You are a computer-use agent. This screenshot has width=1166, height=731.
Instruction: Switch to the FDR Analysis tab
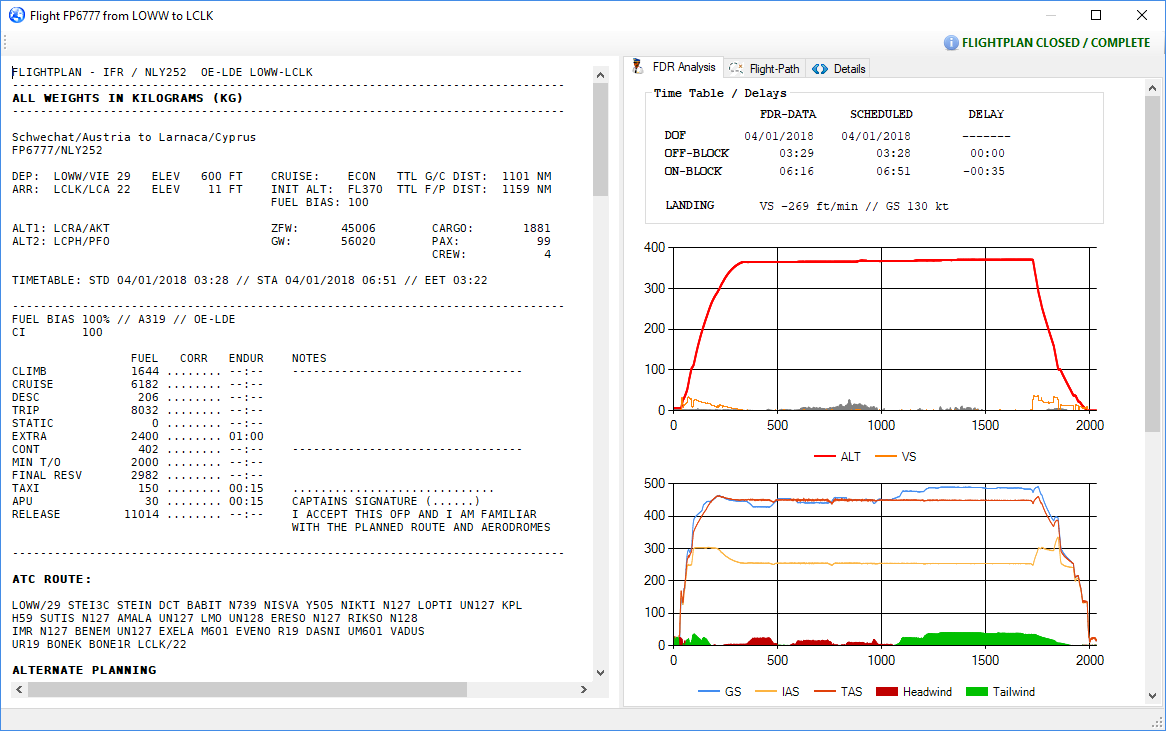673,67
